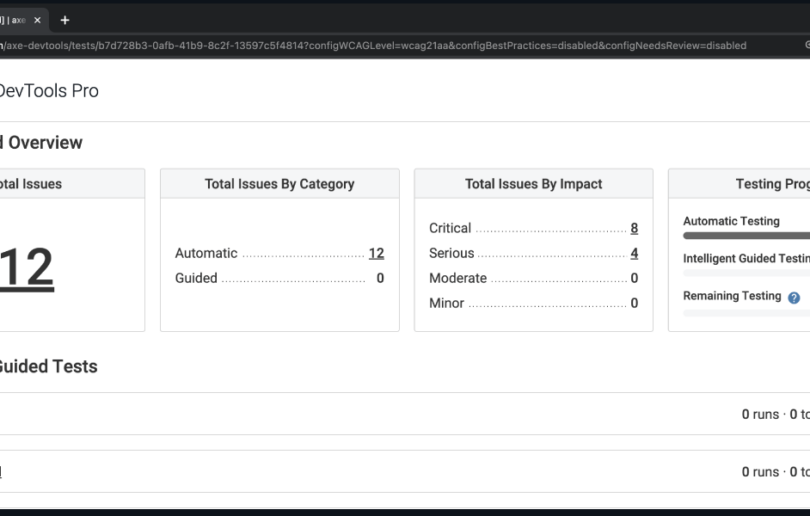Screen dimensions: 810x516
Task: Click the Moderate impact label
Action: (x=458, y=278)
